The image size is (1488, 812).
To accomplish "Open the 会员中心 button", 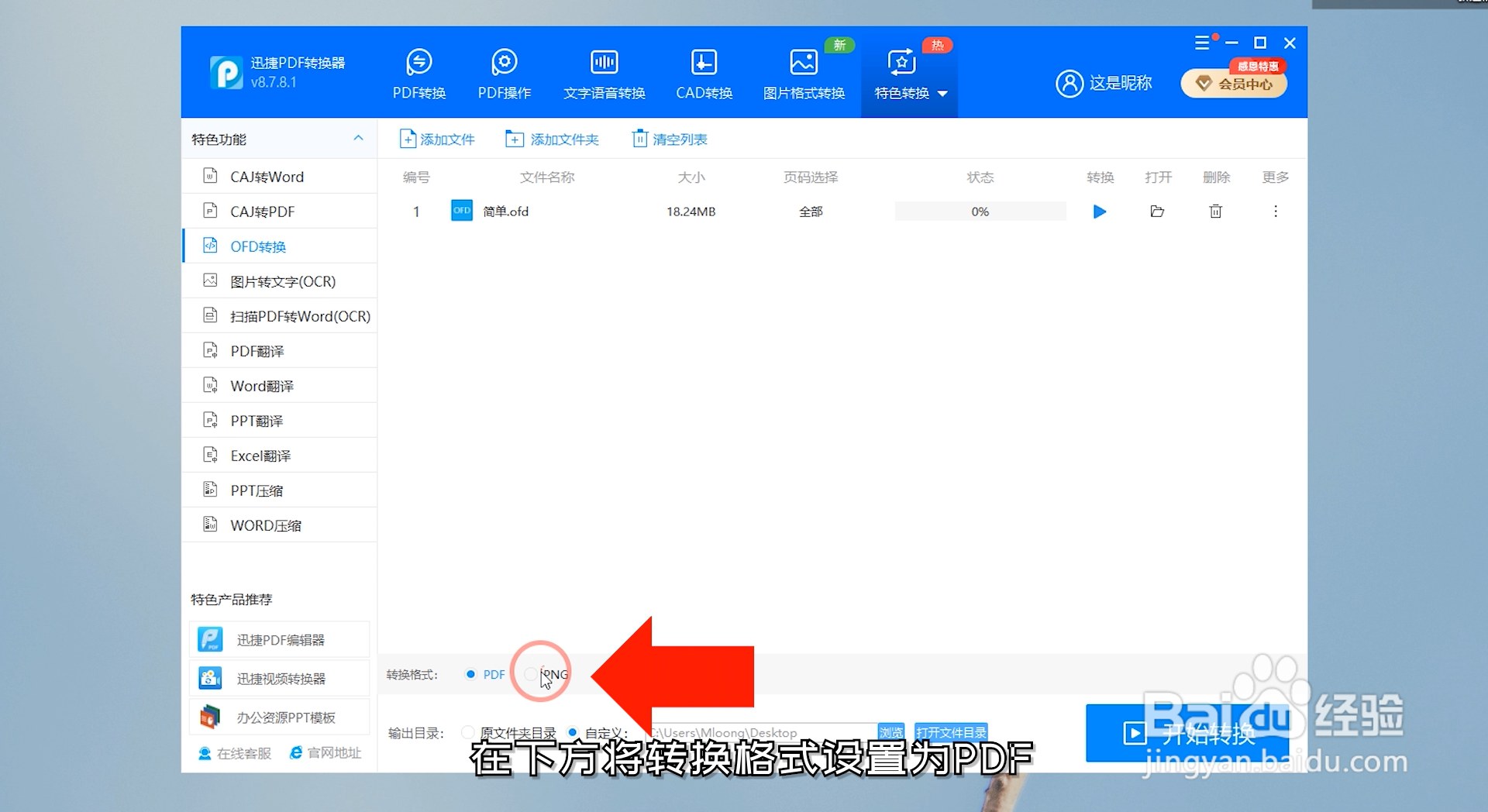I will click(1234, 84).
